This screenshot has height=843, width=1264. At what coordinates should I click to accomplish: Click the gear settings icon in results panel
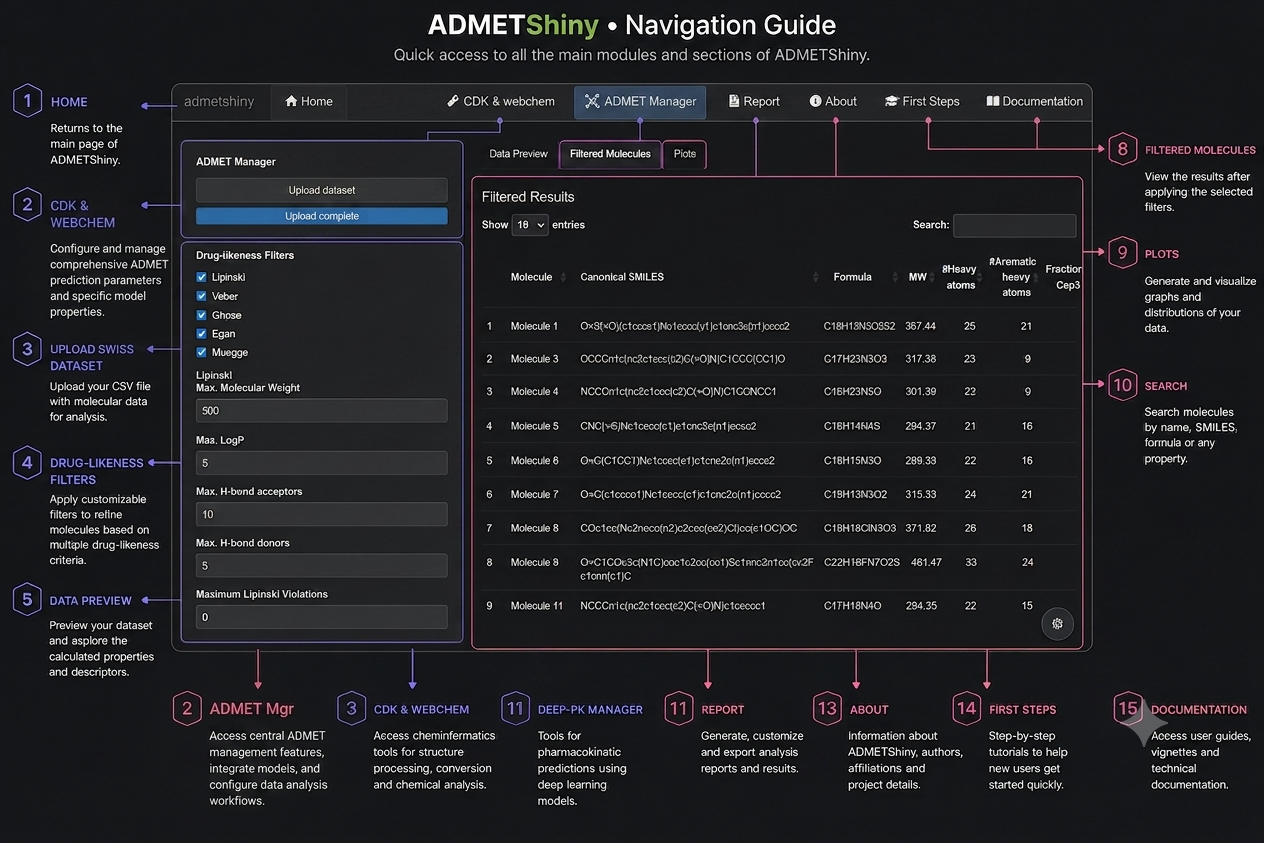click(x=1057, y=624)
